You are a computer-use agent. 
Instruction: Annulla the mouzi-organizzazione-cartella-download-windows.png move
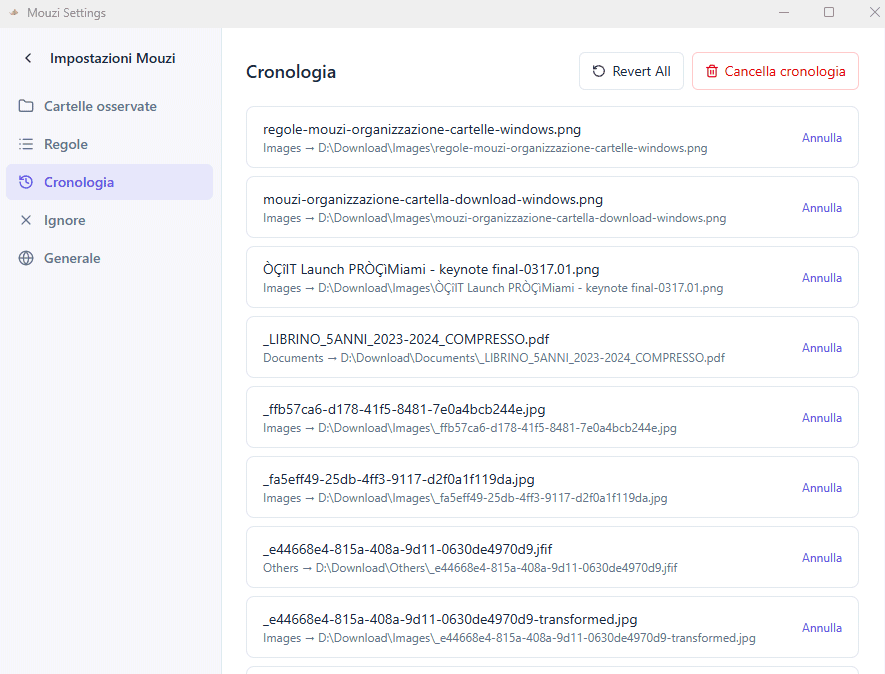(822, 208)
